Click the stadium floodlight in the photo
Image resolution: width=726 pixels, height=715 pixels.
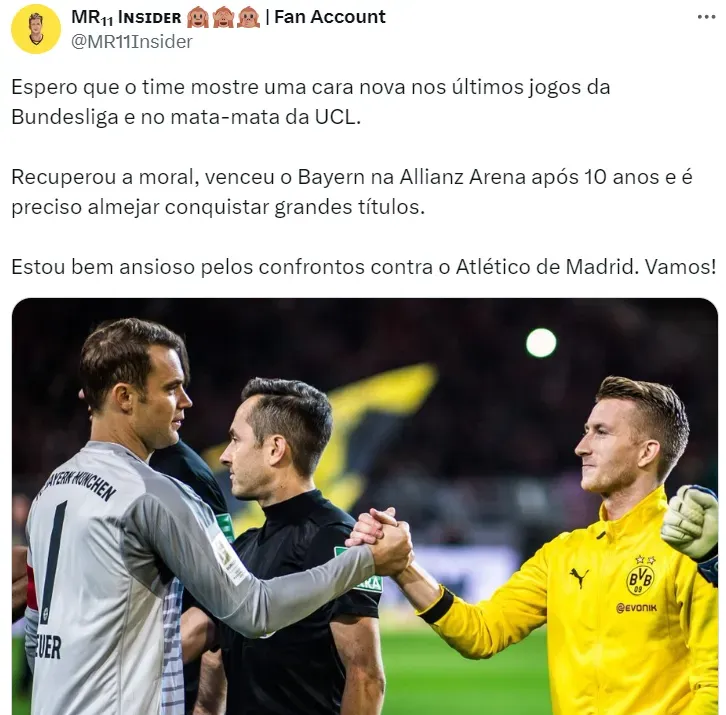tap(541, 343)
